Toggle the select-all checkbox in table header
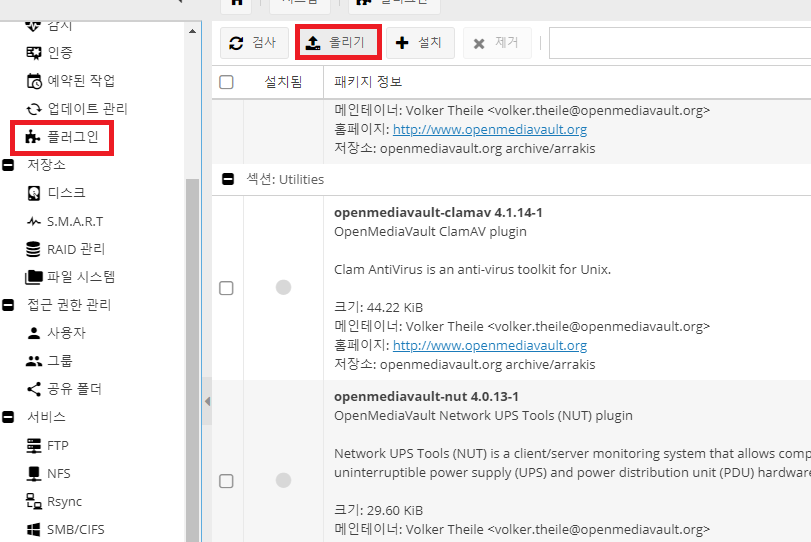The image size is (811, 542). point(226,82)
